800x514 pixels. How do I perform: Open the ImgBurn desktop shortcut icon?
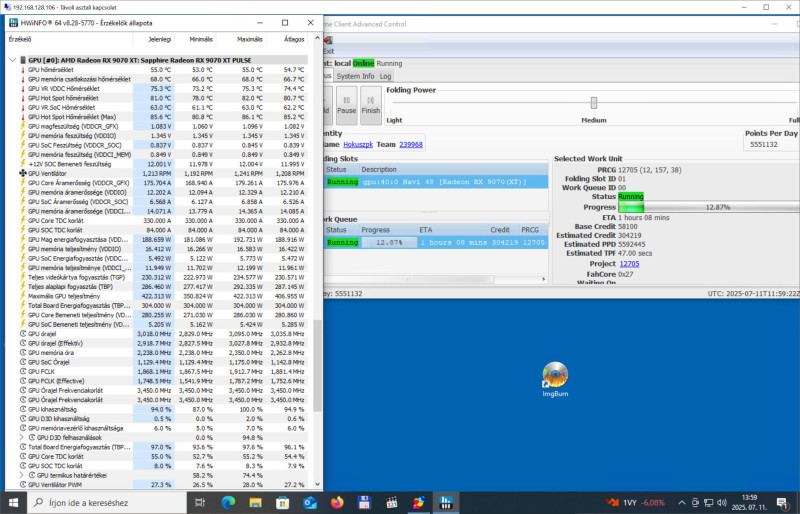[555, 375]
